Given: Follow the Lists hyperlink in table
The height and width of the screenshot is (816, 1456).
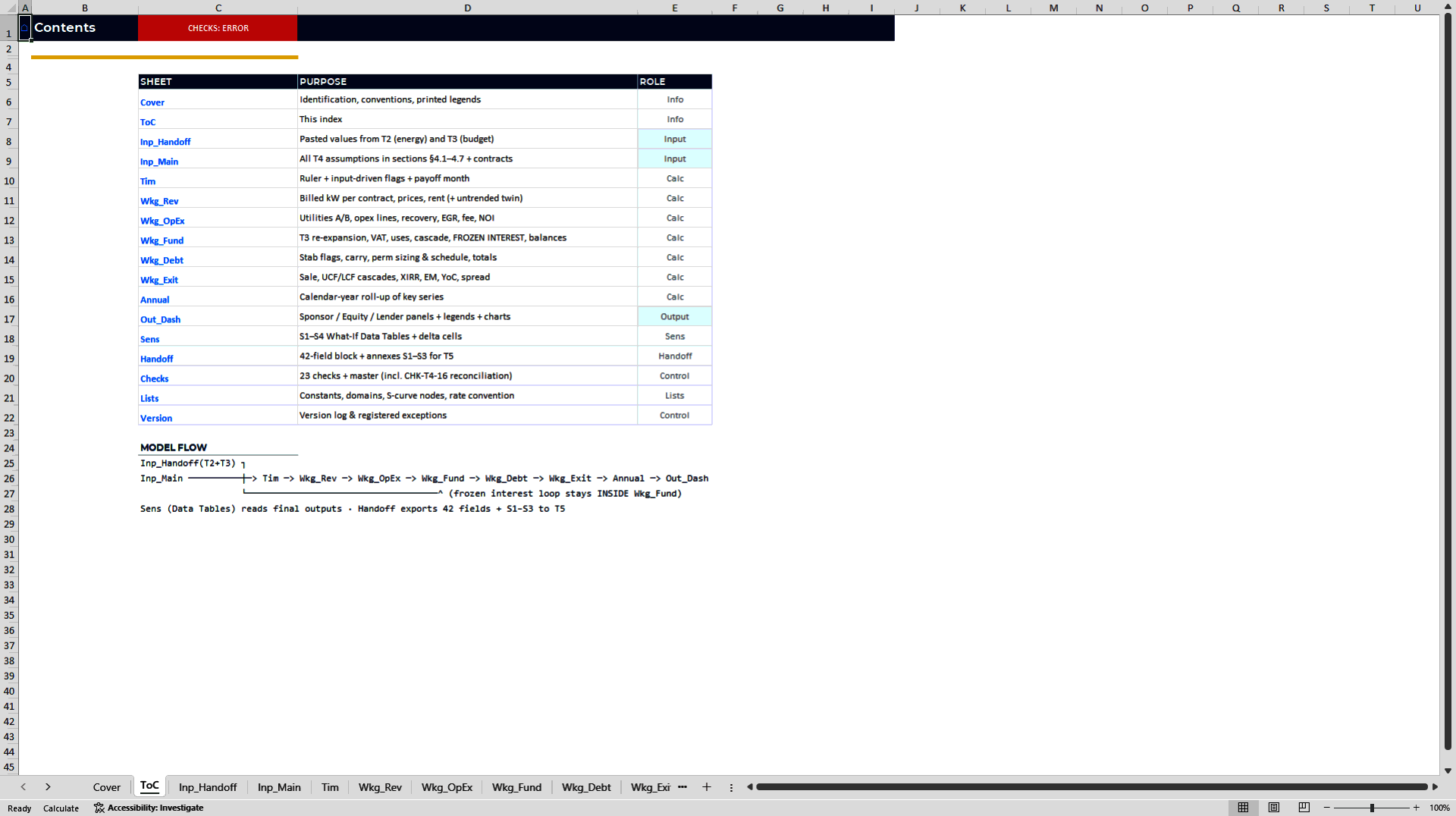Looking at the screenshot, I should [x=149, y=398].
